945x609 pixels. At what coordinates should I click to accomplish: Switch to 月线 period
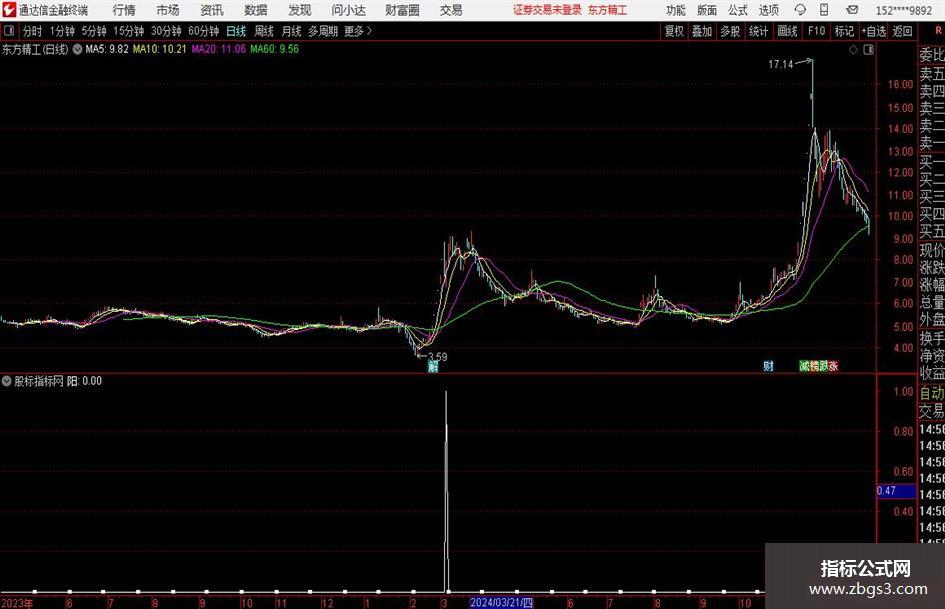291,31
